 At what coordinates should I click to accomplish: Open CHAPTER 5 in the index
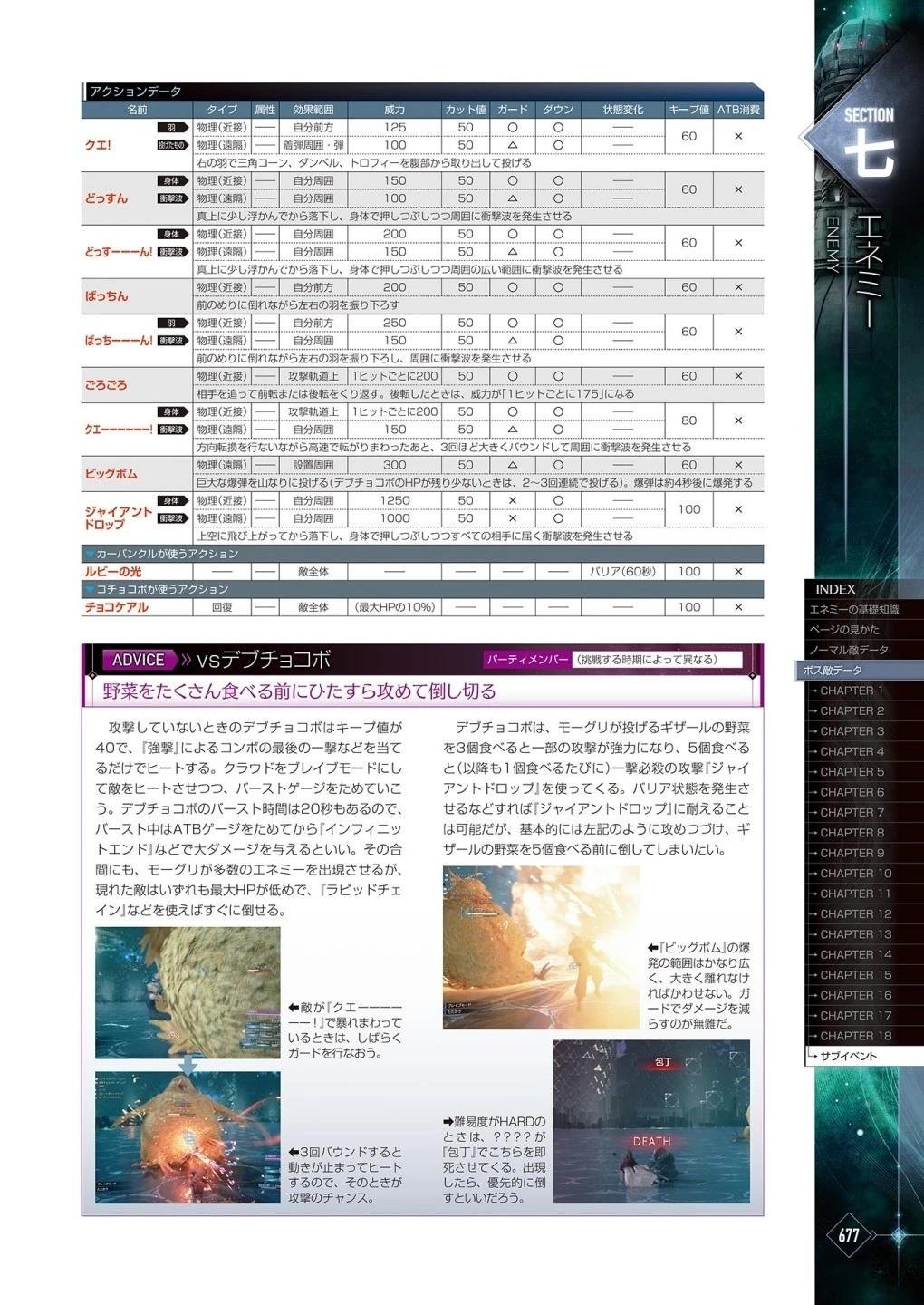852,772
